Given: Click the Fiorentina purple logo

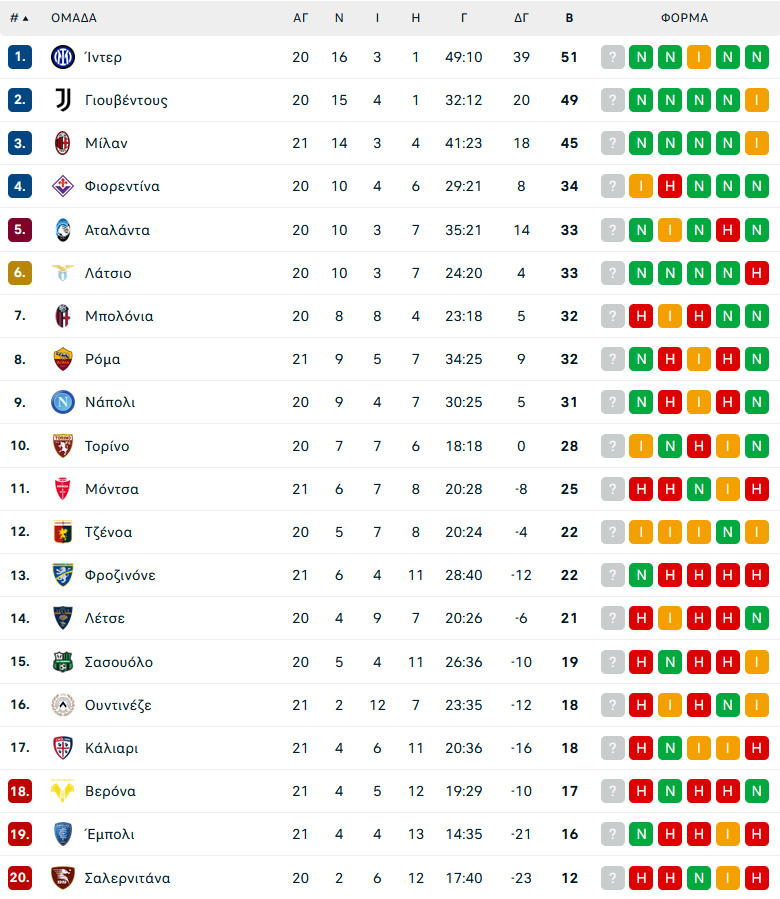Looking at the screenshot, I should tap(63, 186).
